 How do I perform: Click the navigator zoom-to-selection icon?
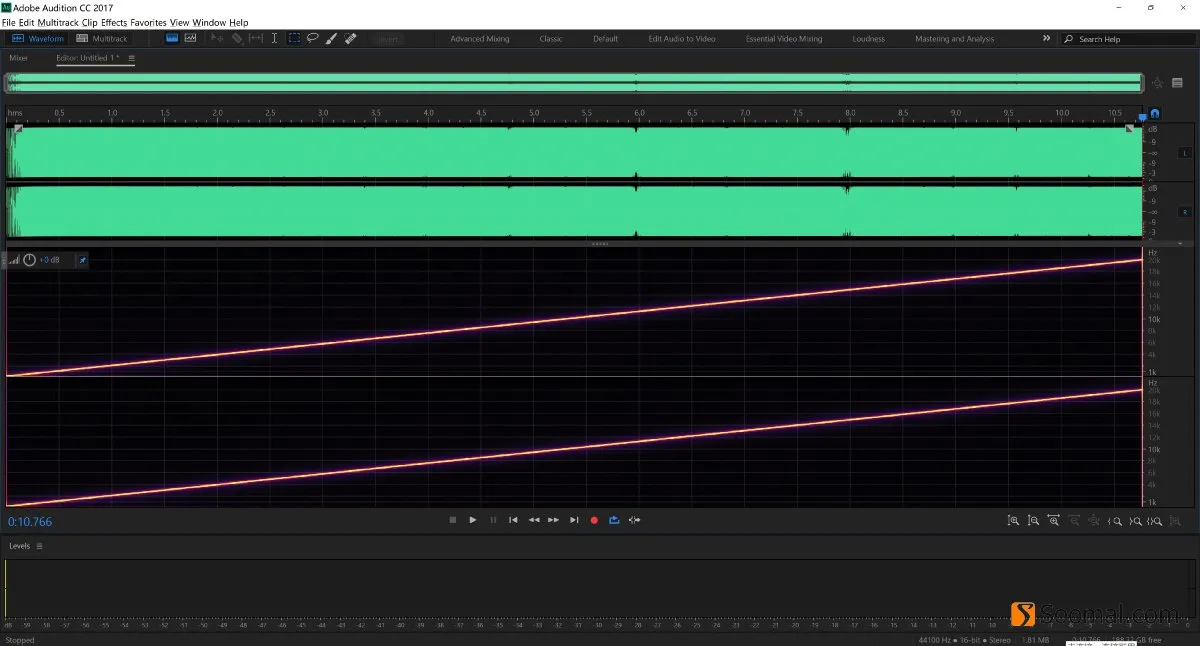pos(1158,84)
